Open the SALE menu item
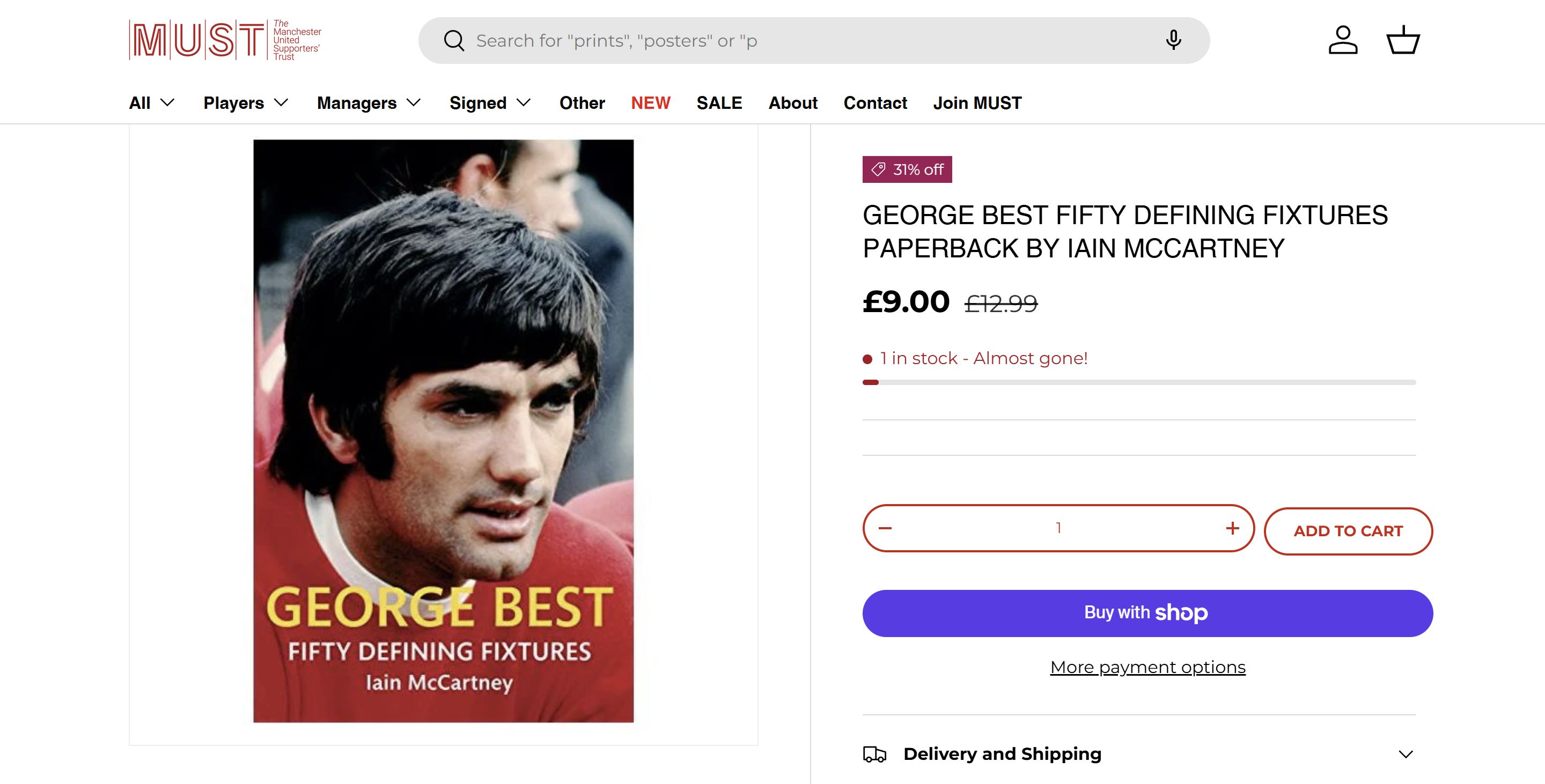The height and width of the screenshot is (784, 1545). 719,103
